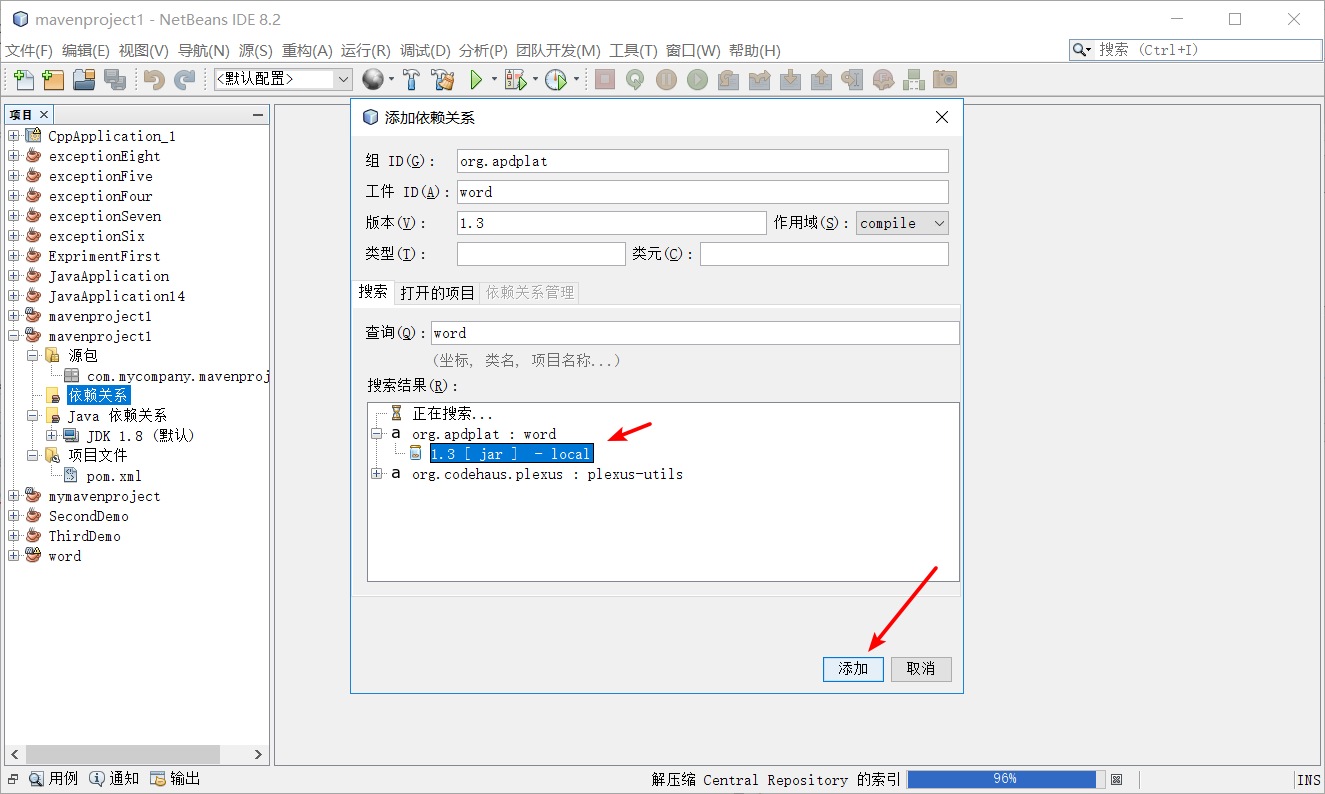Viewport: 1325px width, 794px height.
Task: Minimize the 项目 panel with dash icon
Action: coord(258,115)
